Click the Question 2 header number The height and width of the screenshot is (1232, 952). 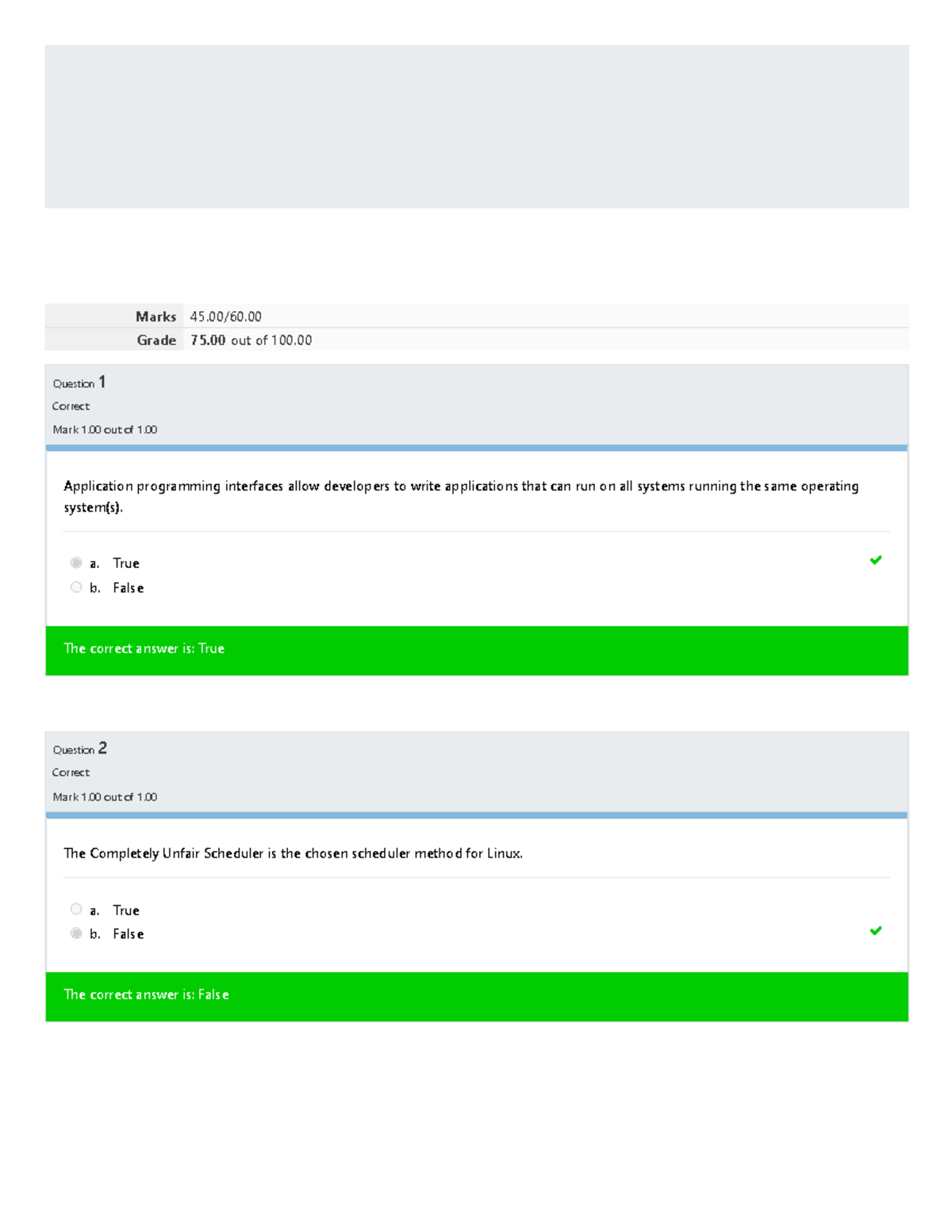(102, 748)
